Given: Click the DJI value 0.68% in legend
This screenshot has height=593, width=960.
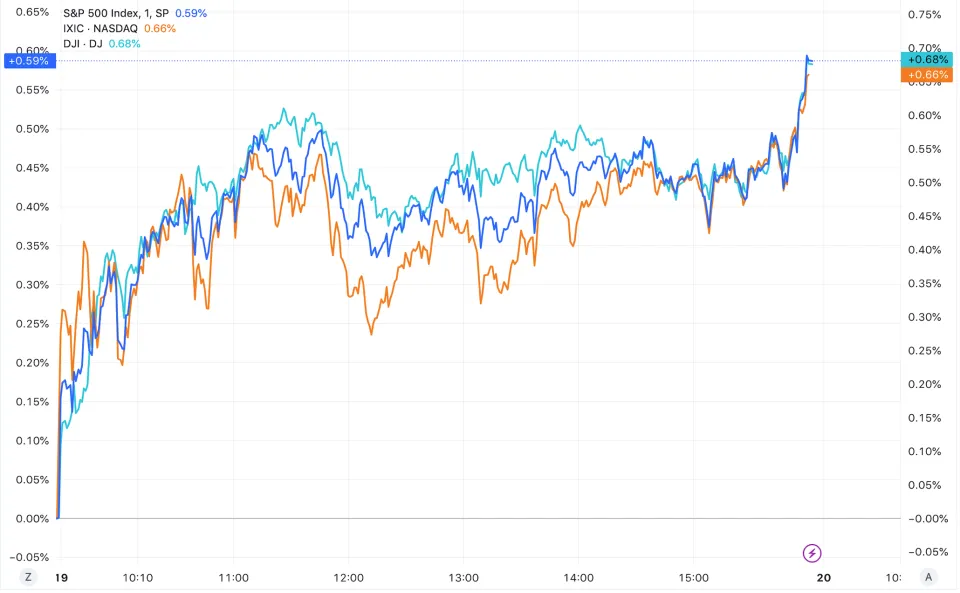Looking at the screenshot, I should [x=125, y=43].
